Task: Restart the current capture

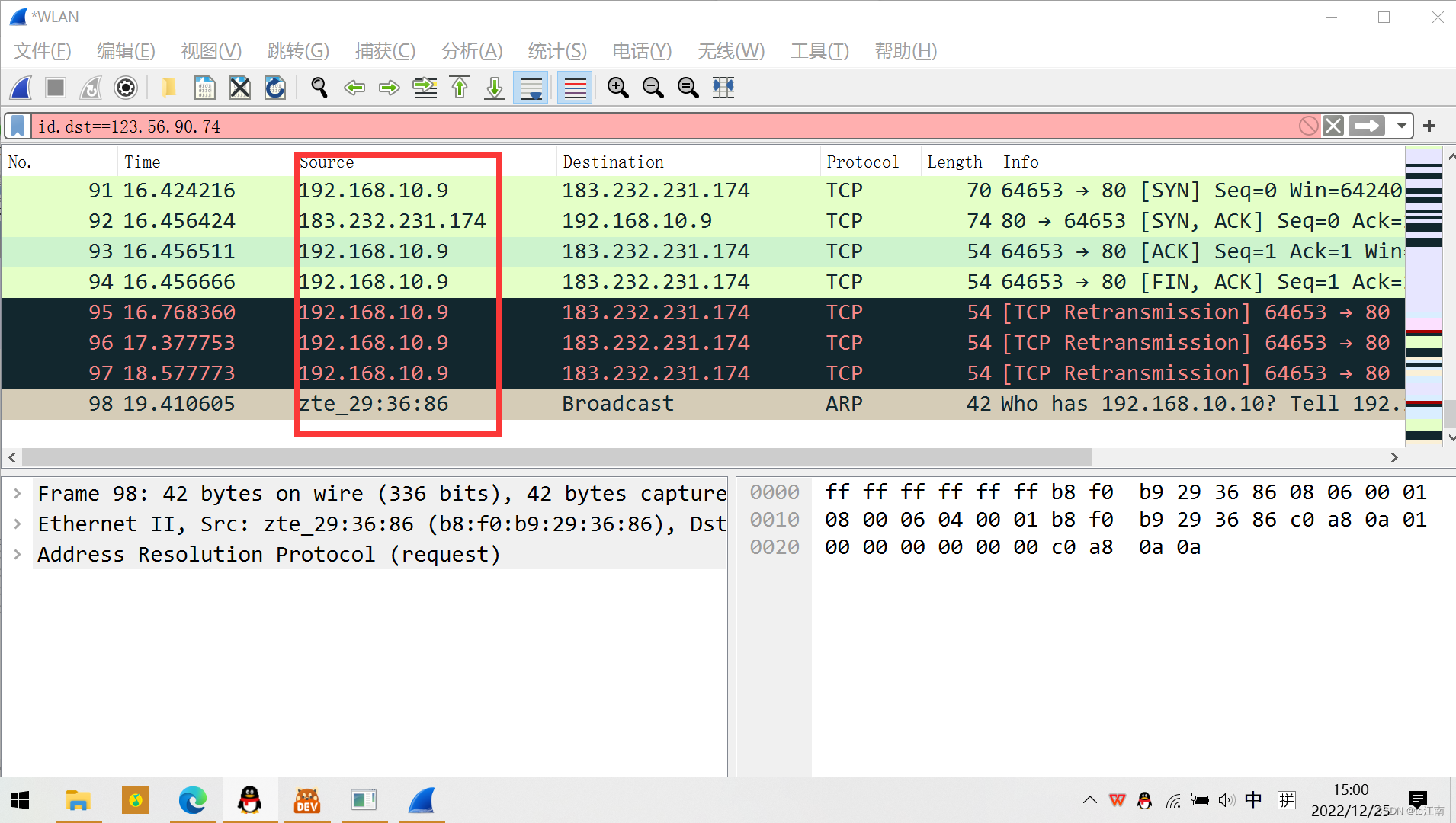Action: click(91, 88)
